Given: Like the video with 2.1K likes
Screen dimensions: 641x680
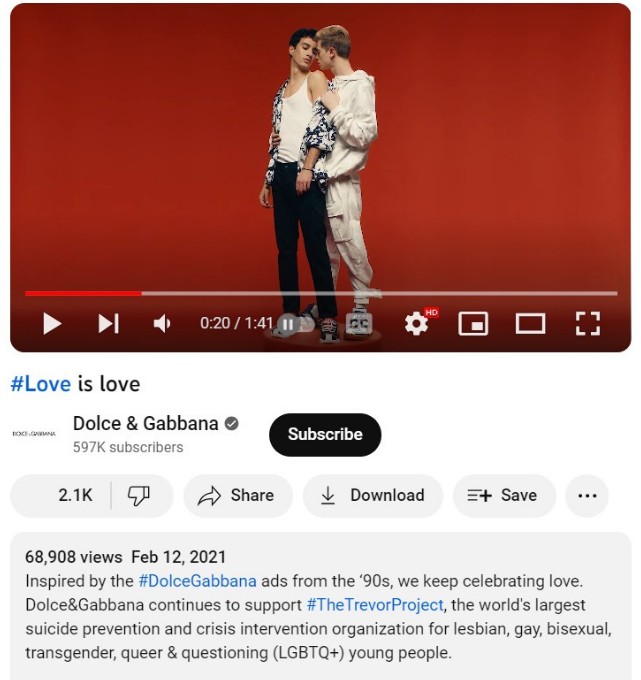Looking at the screenshot, I should (61, 495).
